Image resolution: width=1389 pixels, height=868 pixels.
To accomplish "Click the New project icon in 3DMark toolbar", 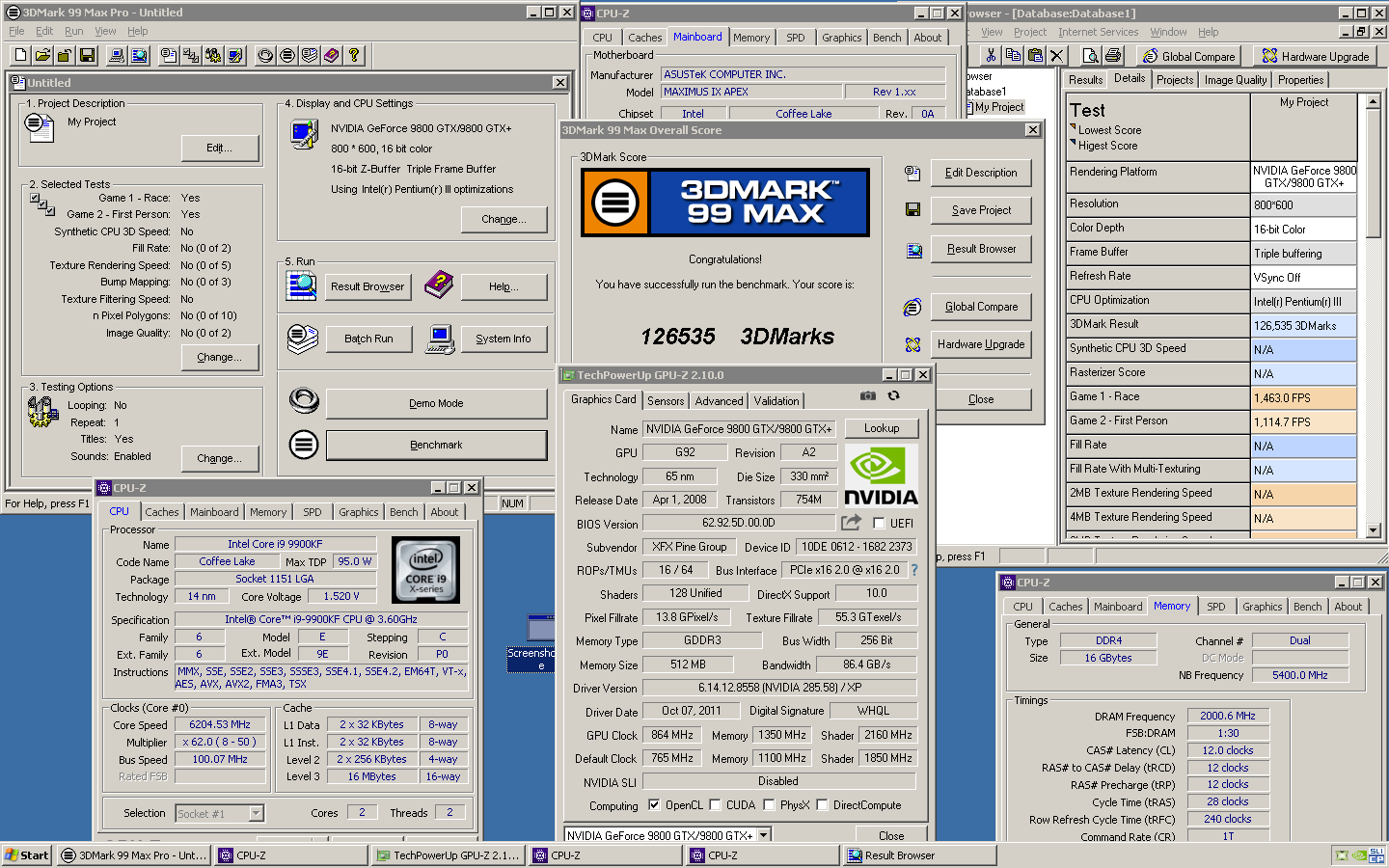I will click(x=20, y=55).
